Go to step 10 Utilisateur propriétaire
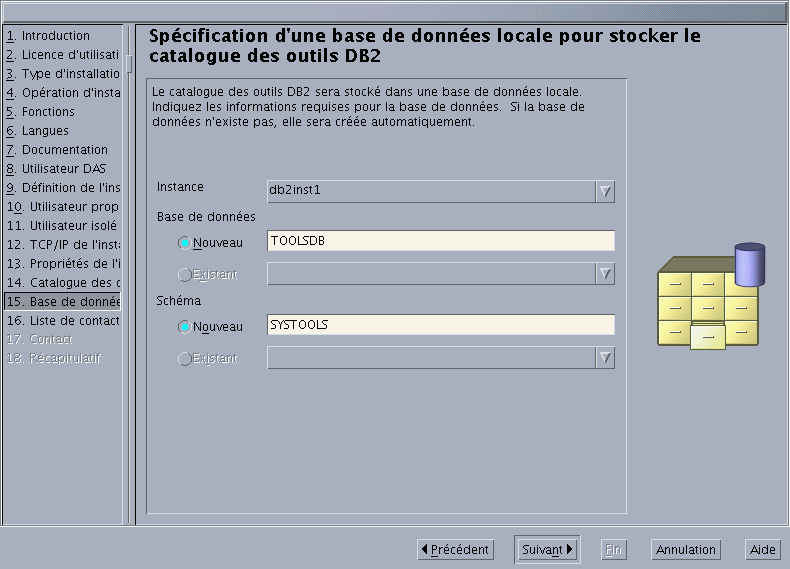This screenshot has width=790, height=569. 62,207
